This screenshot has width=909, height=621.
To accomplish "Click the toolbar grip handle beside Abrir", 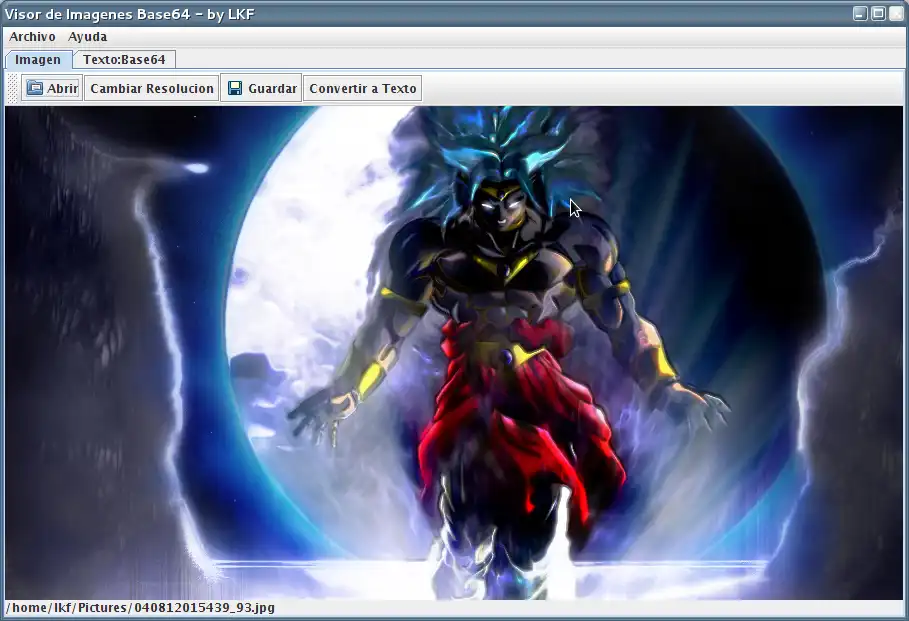I will pyautogui.click(x=12, y=88).
